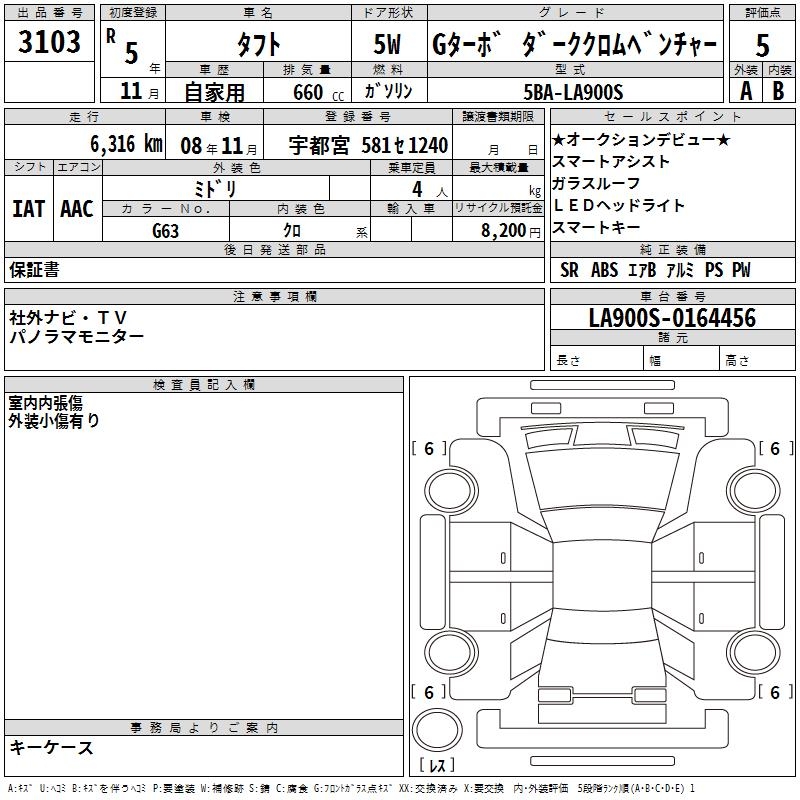Screen dimensions: 800x800
Task: Select door shape value 5W
Action: click(x=387, y=44)
